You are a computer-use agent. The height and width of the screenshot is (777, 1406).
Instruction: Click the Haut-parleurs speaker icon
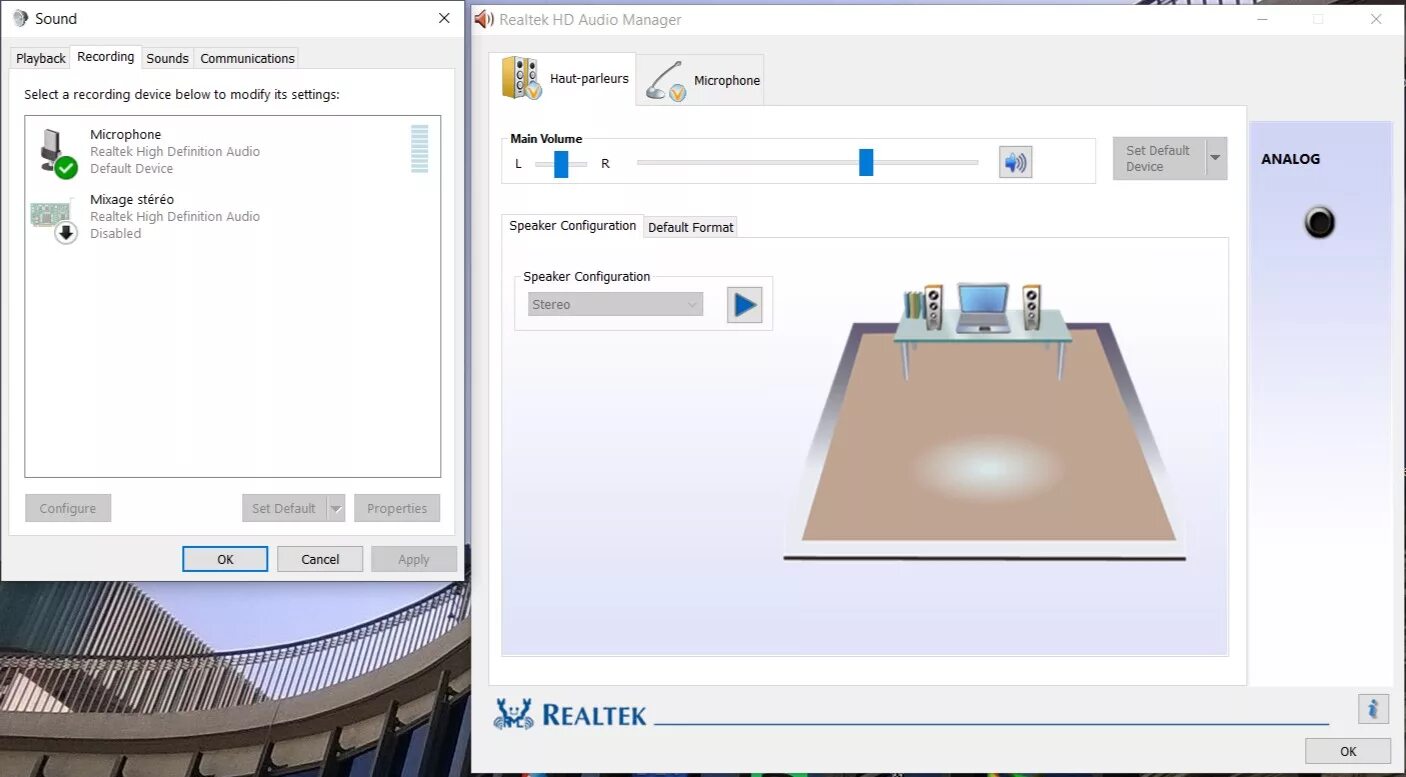pyautogui.click(x=521, y=78)
